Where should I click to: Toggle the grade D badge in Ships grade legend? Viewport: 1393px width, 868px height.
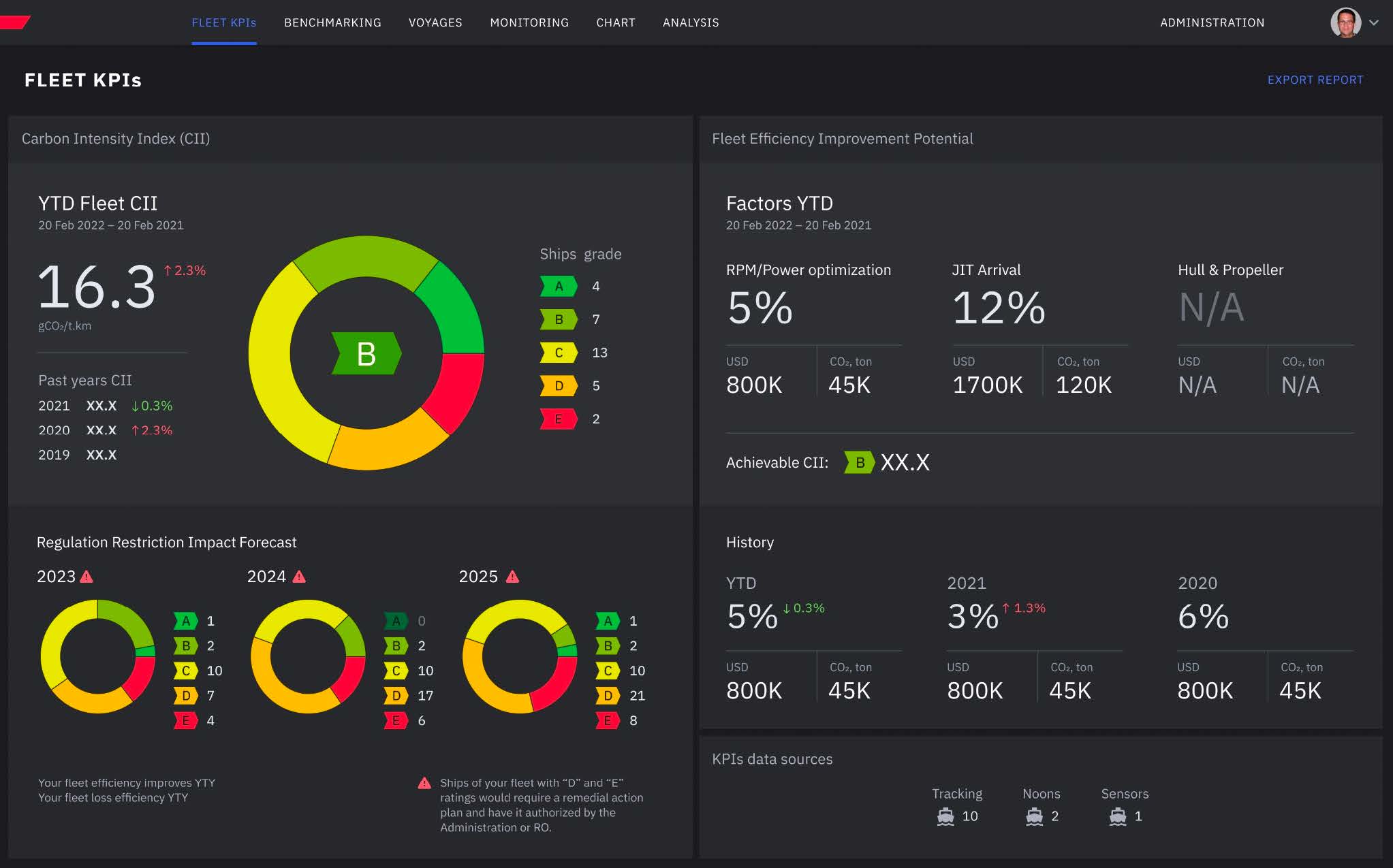pos(558,385)
